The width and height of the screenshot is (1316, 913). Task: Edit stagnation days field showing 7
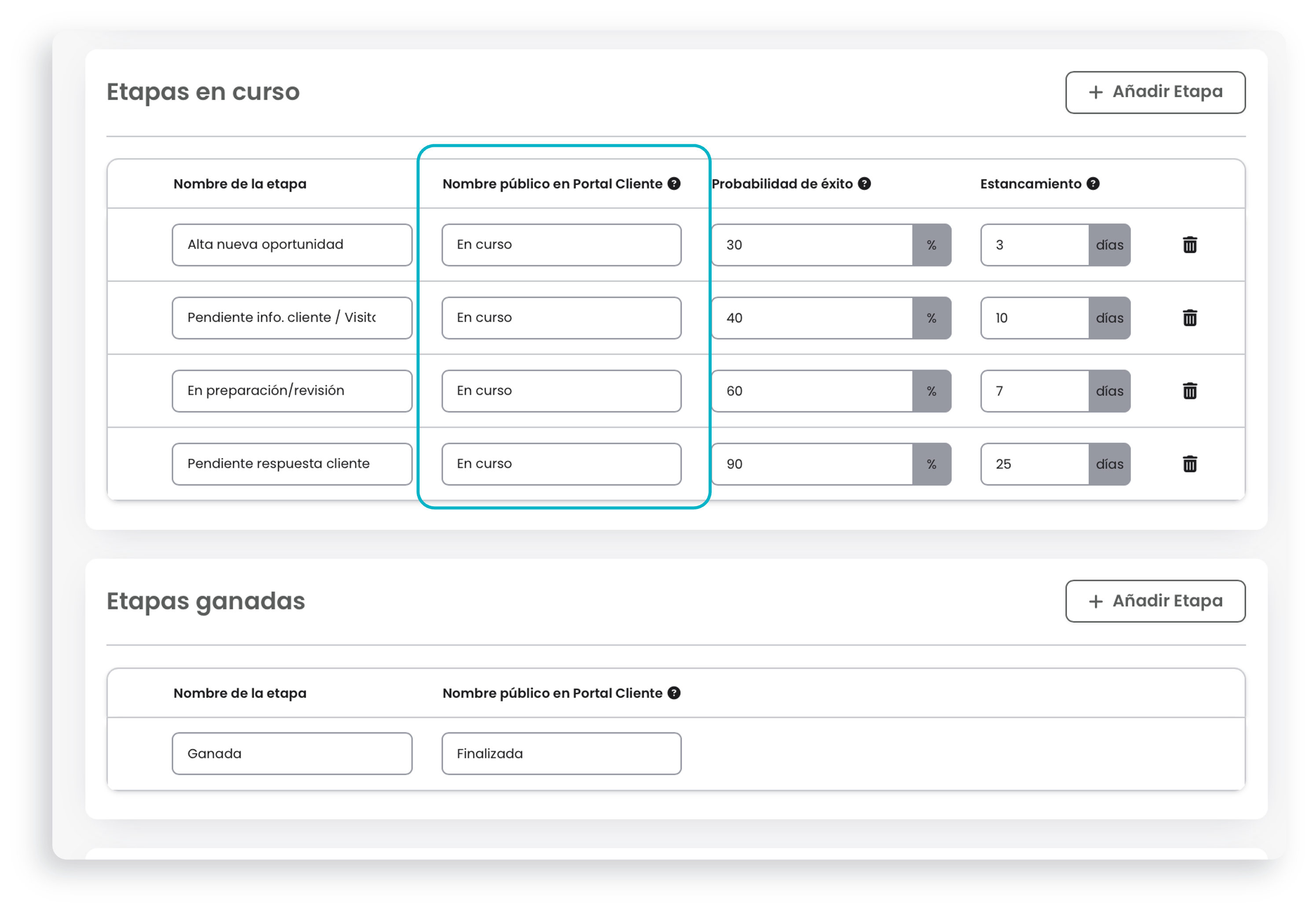[1035, 391]
